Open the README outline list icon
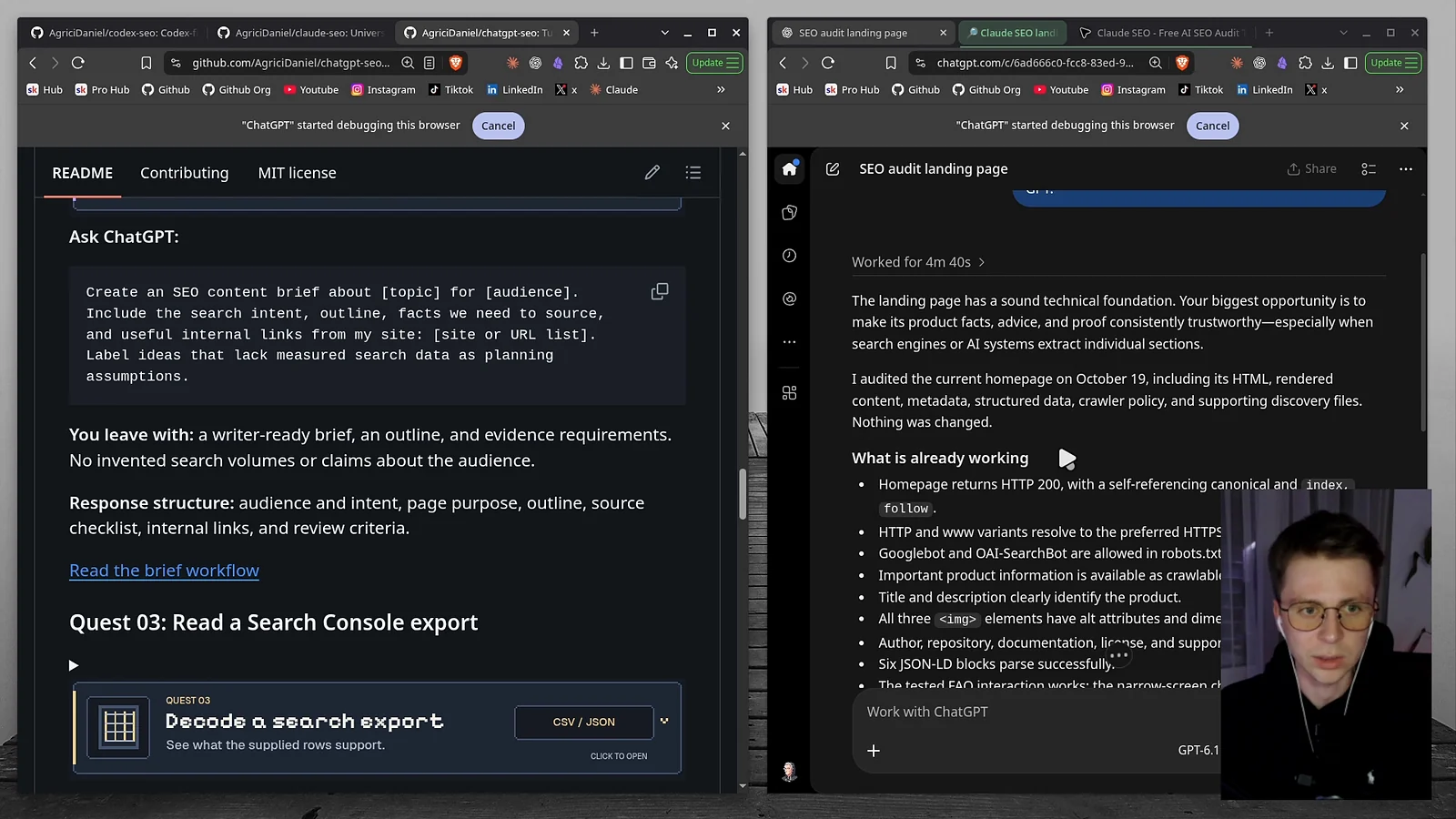Screen dimensions: 1456x819 693,172
